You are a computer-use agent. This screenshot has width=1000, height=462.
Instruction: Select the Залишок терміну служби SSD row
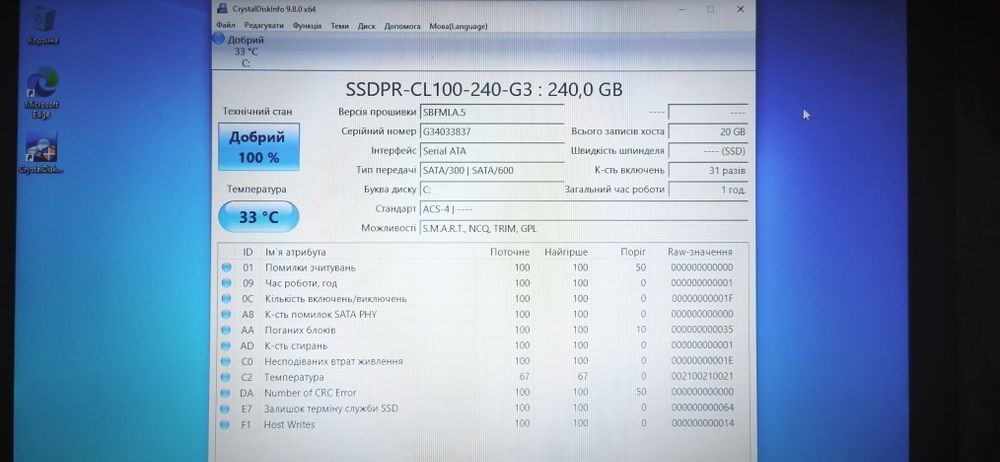pyautogui.click(x=483, y=408)
